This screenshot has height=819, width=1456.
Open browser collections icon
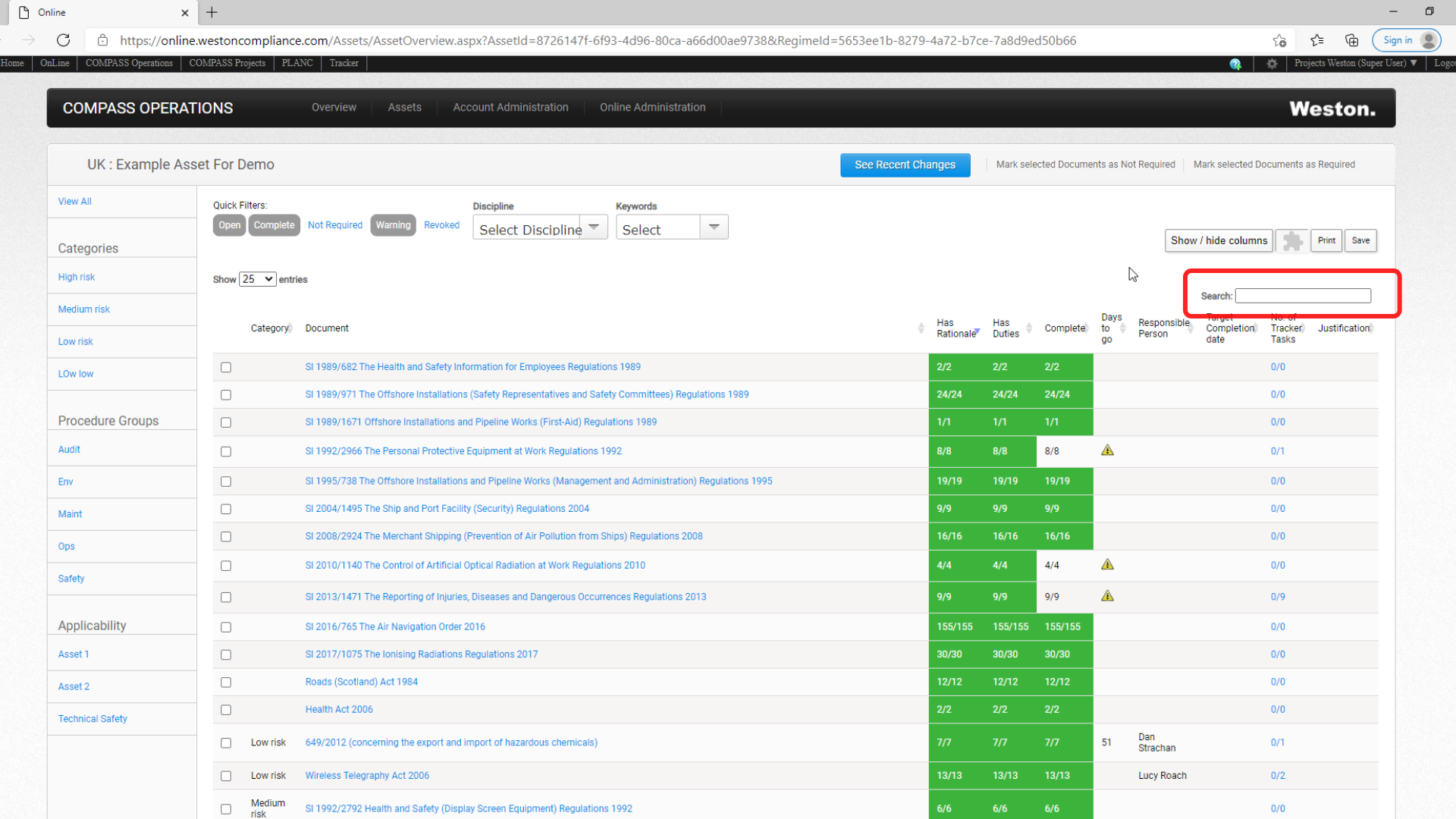pyautogui.click(x=1351, y=40)
